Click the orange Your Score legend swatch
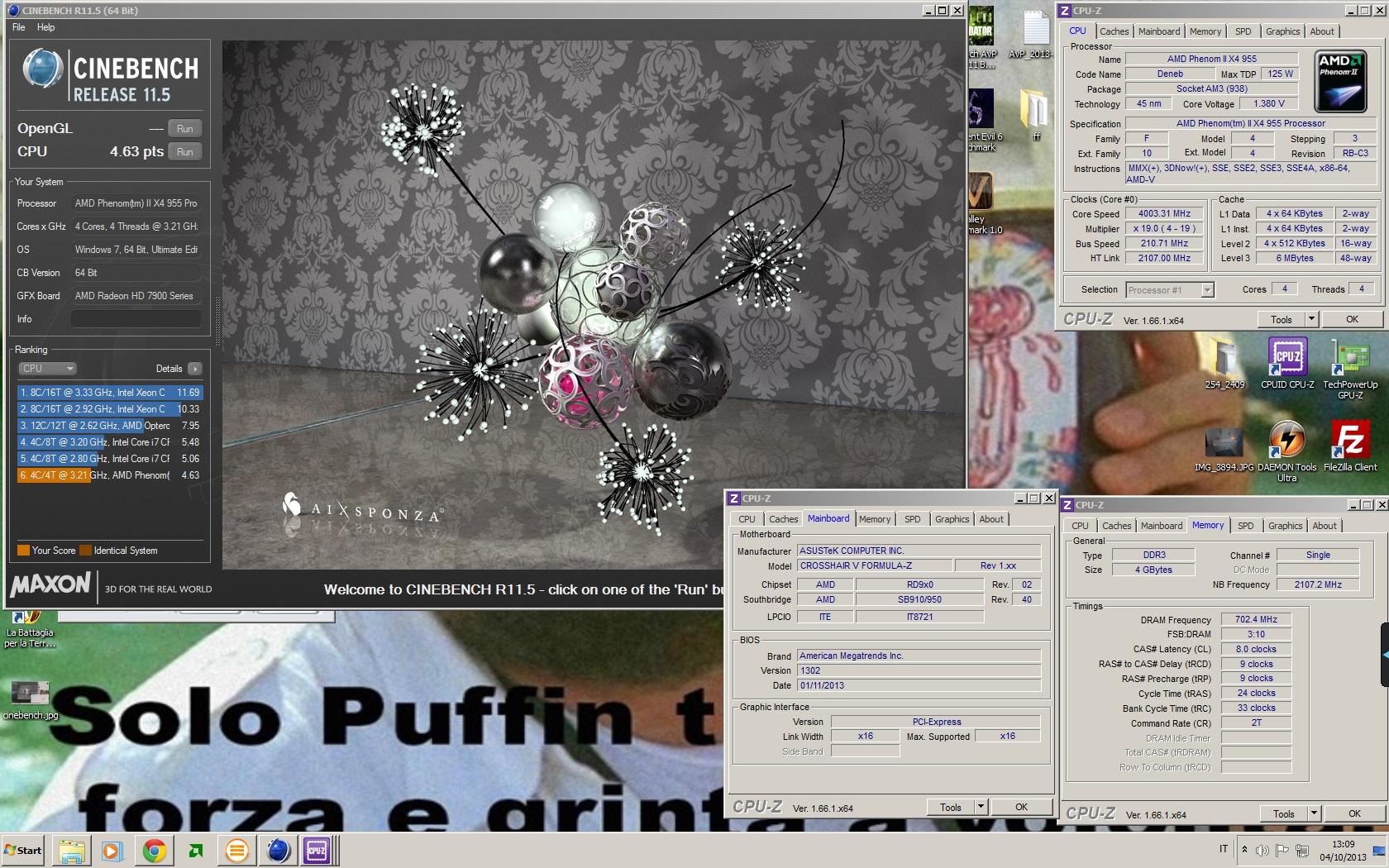Viewport: 1389px width, 868px height. 23,551
